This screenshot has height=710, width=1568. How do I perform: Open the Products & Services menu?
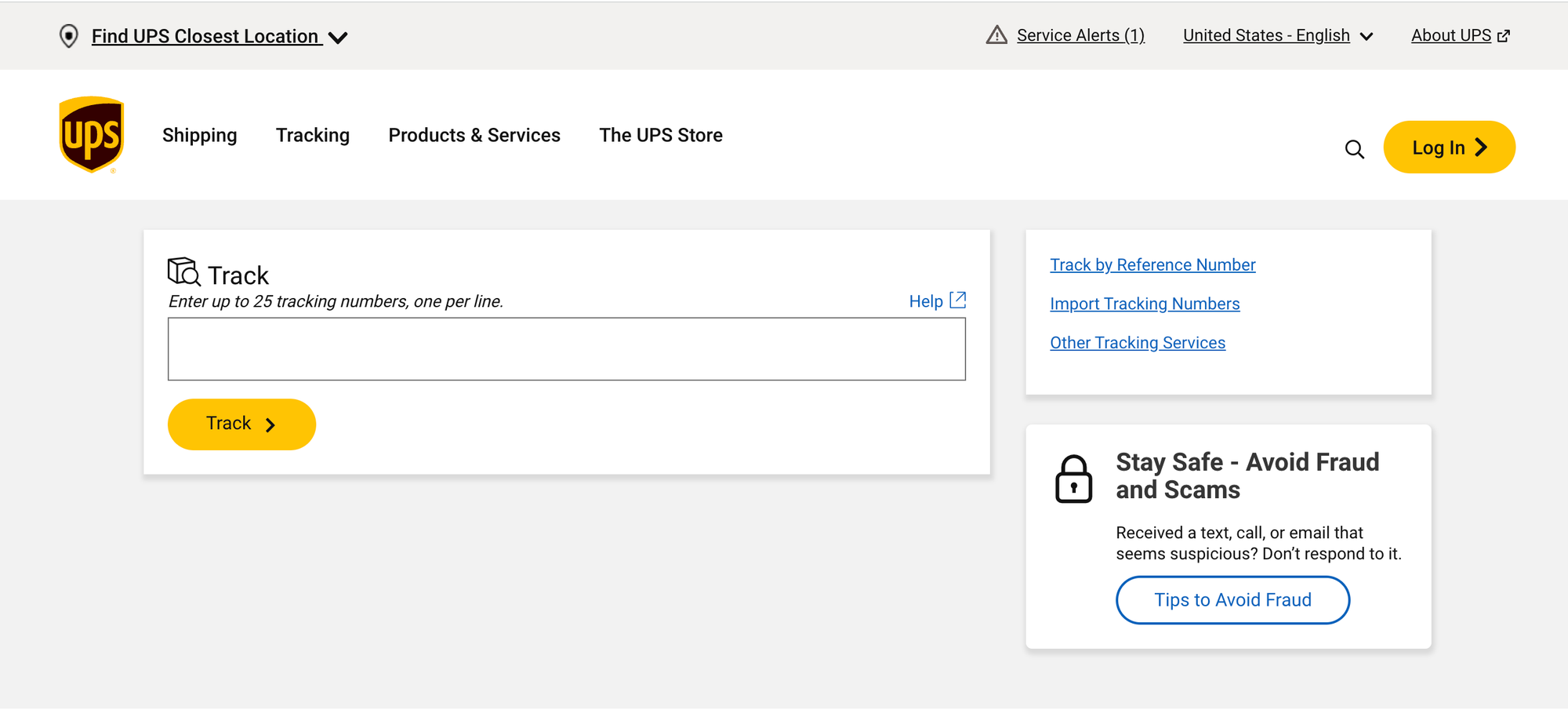coord(474,135)
